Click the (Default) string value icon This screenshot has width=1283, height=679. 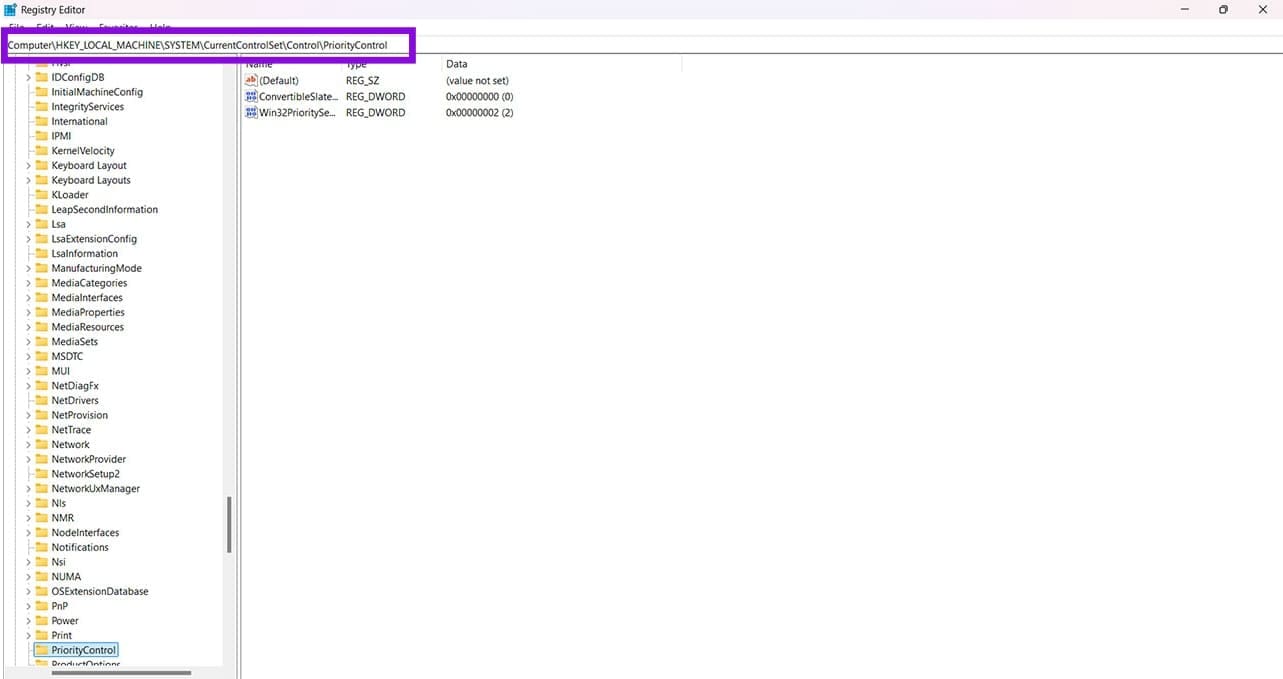coord(251,80)
